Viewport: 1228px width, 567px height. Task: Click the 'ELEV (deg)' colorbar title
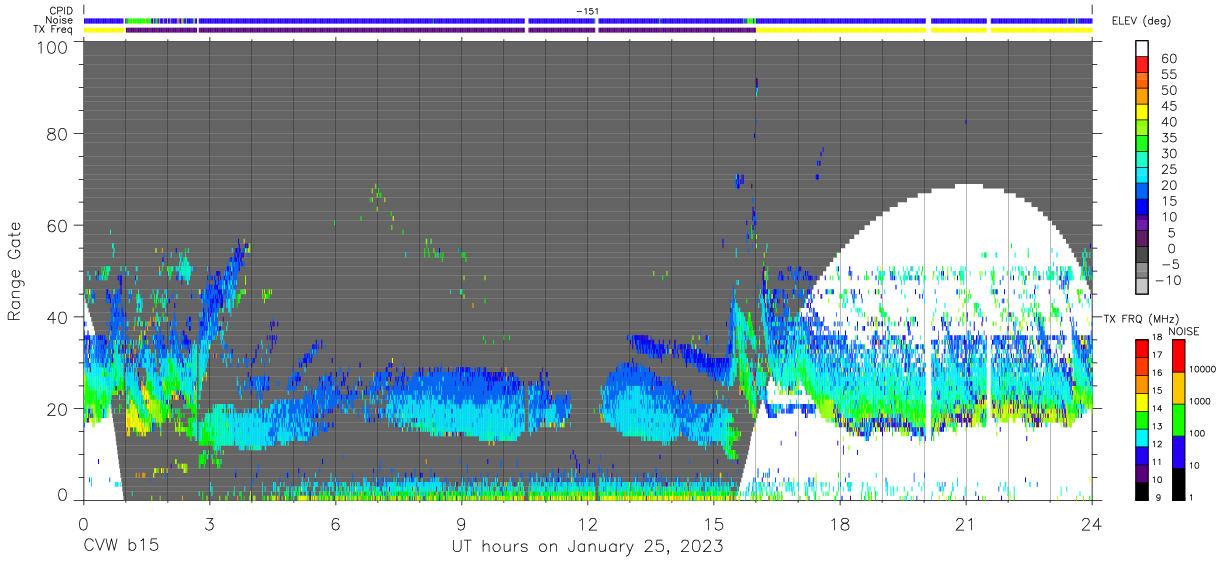[1142, 21]
